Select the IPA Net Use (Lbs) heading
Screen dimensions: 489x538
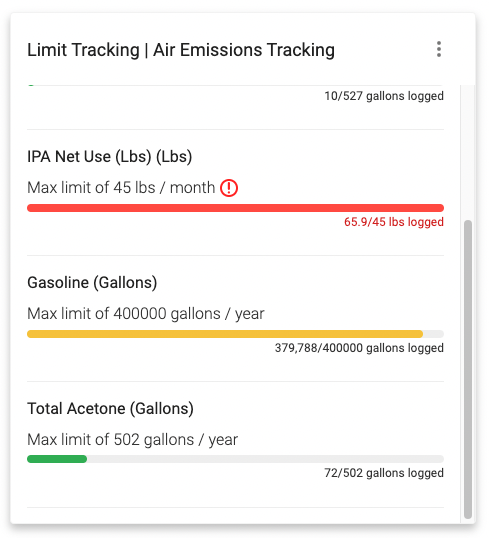click(x=109, y=157)
